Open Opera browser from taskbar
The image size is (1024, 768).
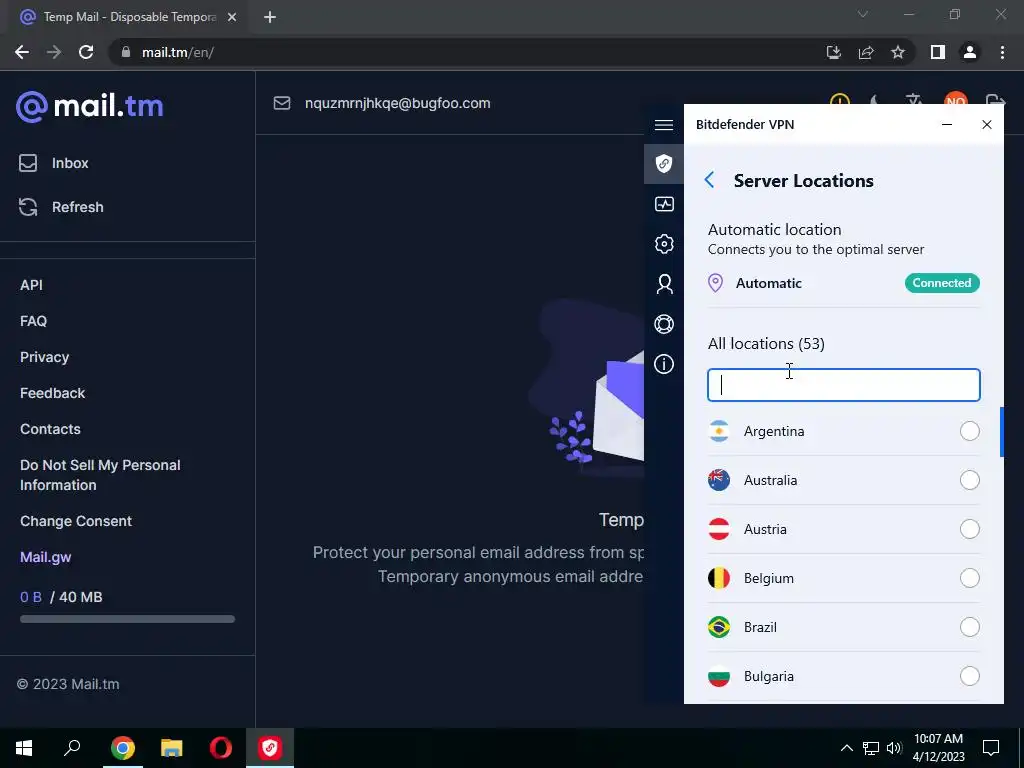[221, 748]
